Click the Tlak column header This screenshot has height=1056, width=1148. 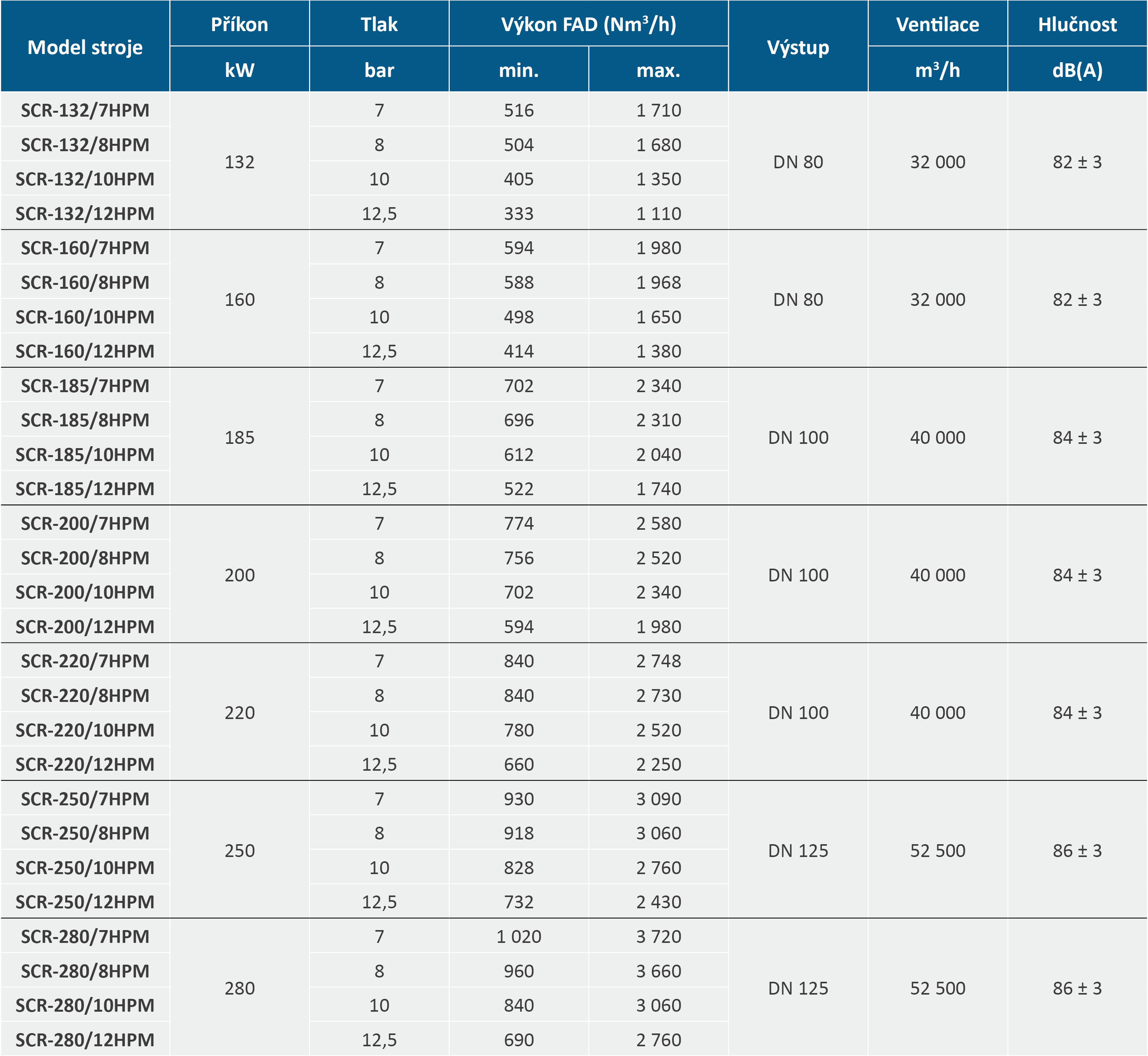pyautogui.click(x=379, y=24)
